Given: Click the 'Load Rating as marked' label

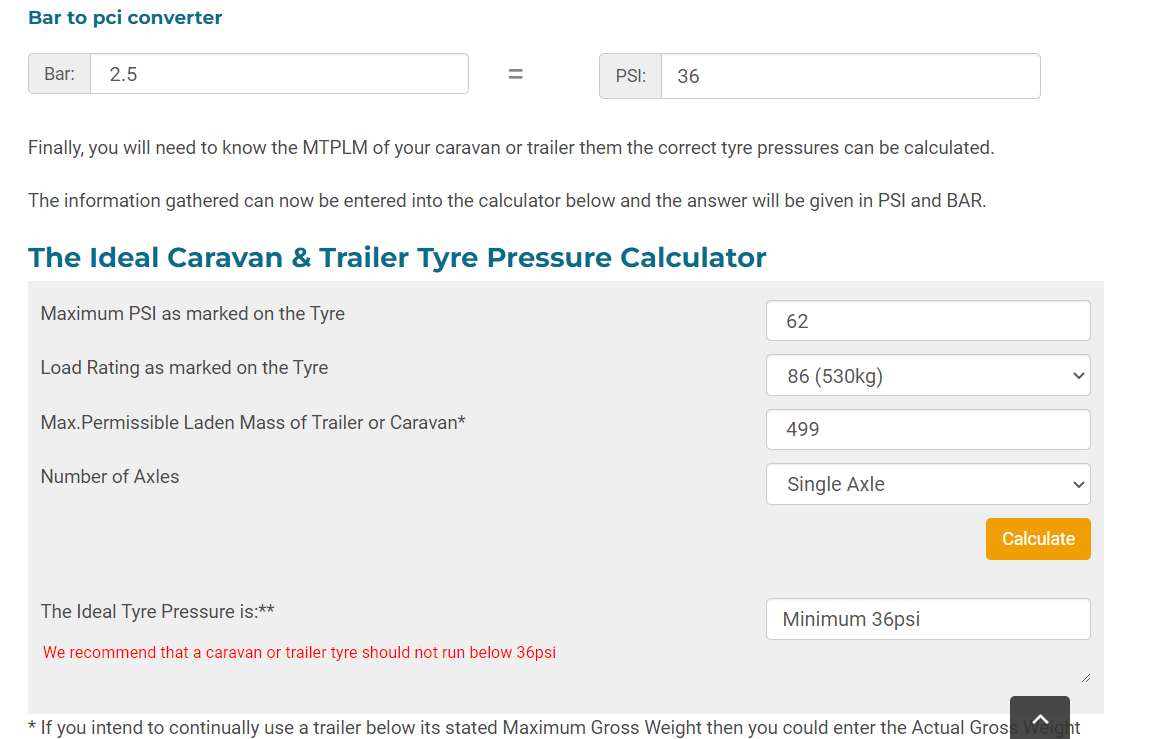Looking at the screenshot, I should tap(184, 368).
